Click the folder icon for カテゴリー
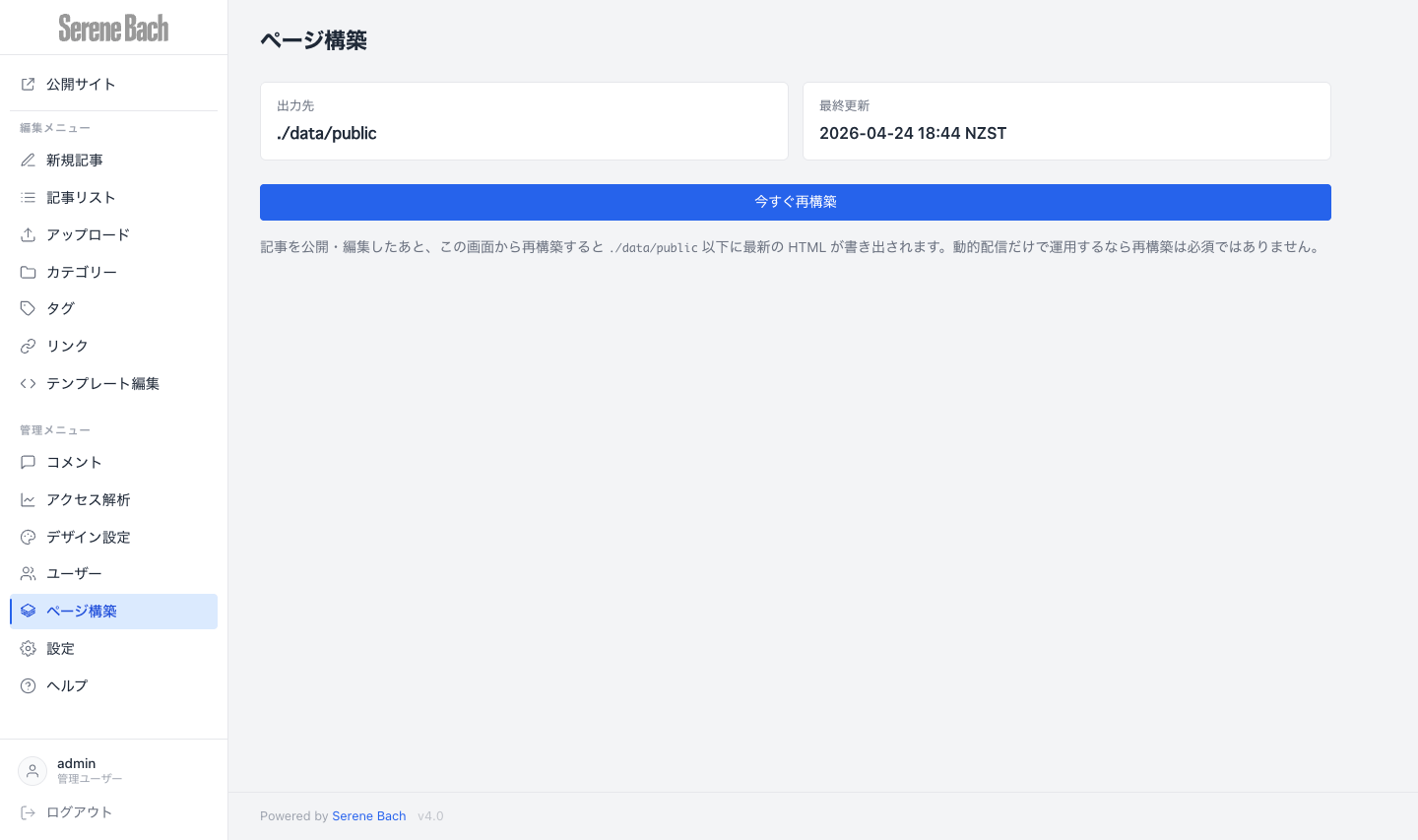Viewport: 1418px width, 840px height. pyautogui.click(x=28, y=273)
